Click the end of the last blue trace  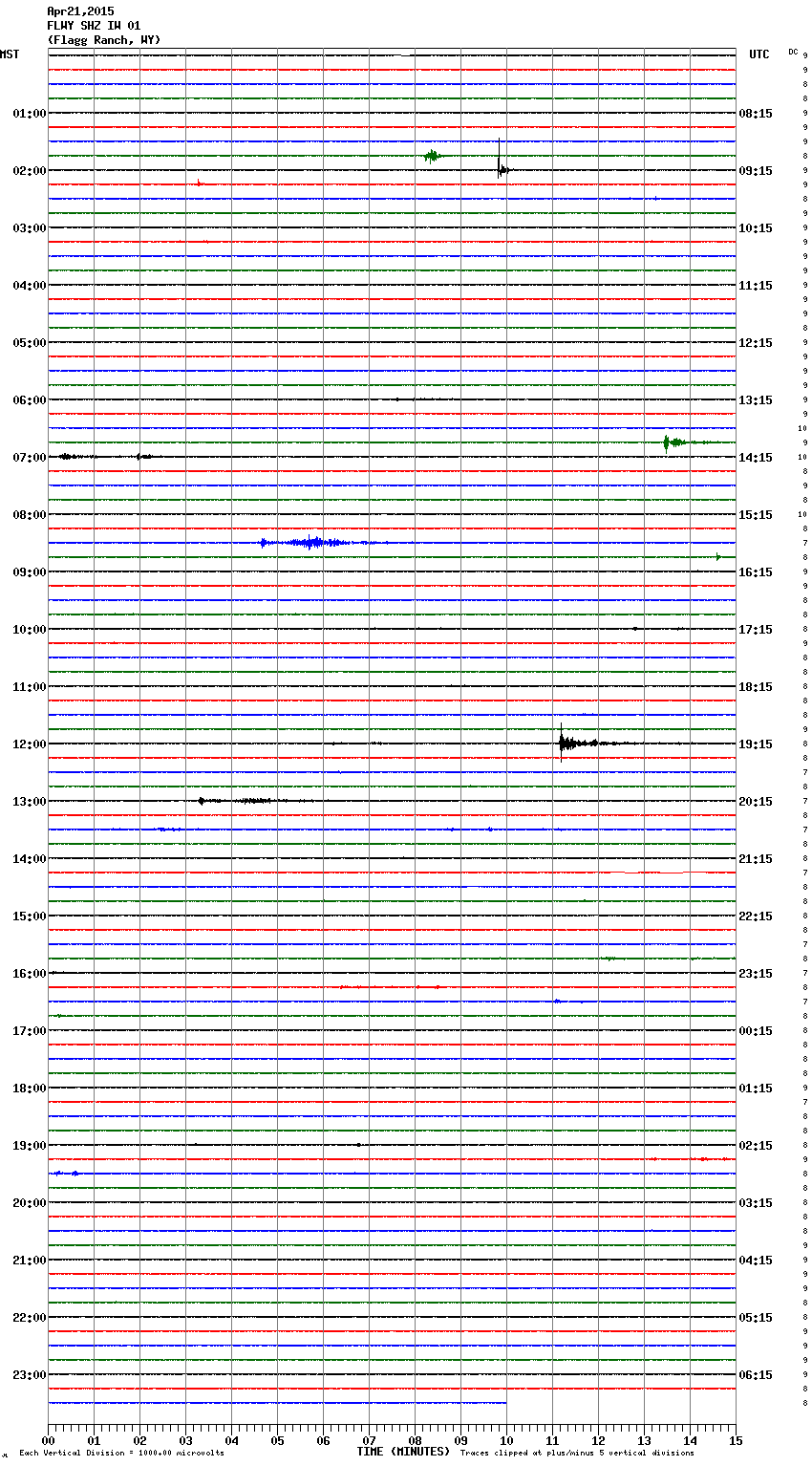tap(505, 1403)
